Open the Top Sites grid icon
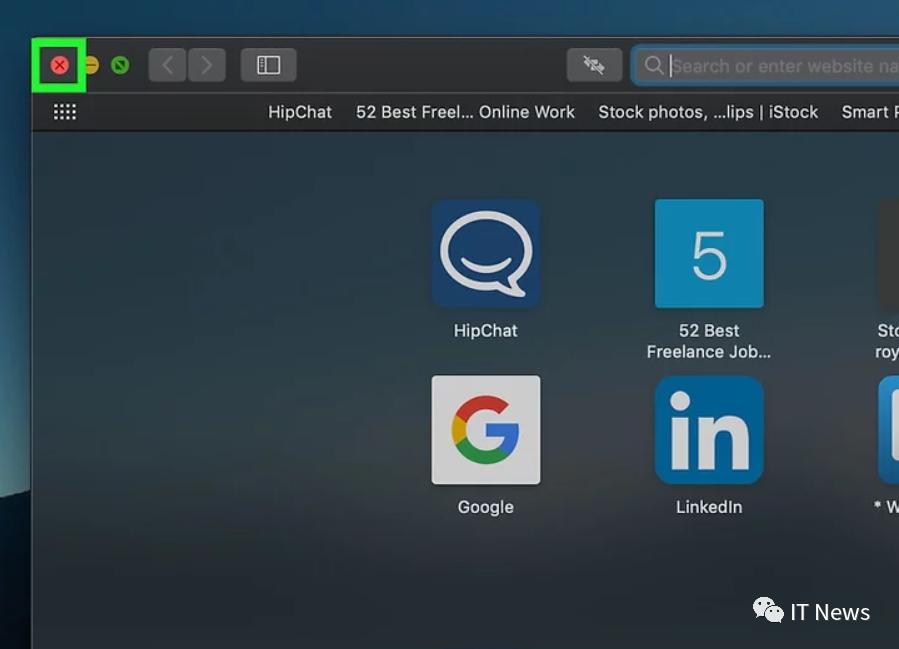899x649 pixels. pyautogui.click(x=65, y=112)
